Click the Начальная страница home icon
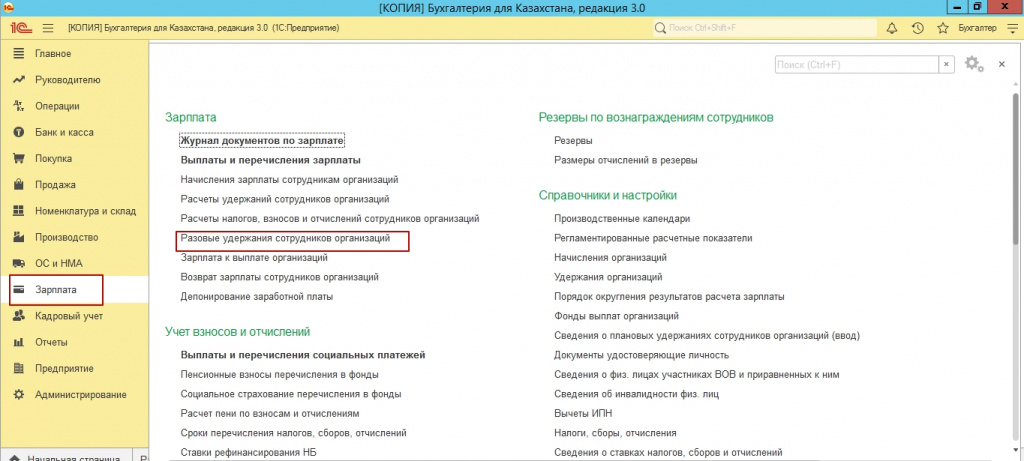The image size is (1024, 461). pyautogui.click(x=14, y=458)
